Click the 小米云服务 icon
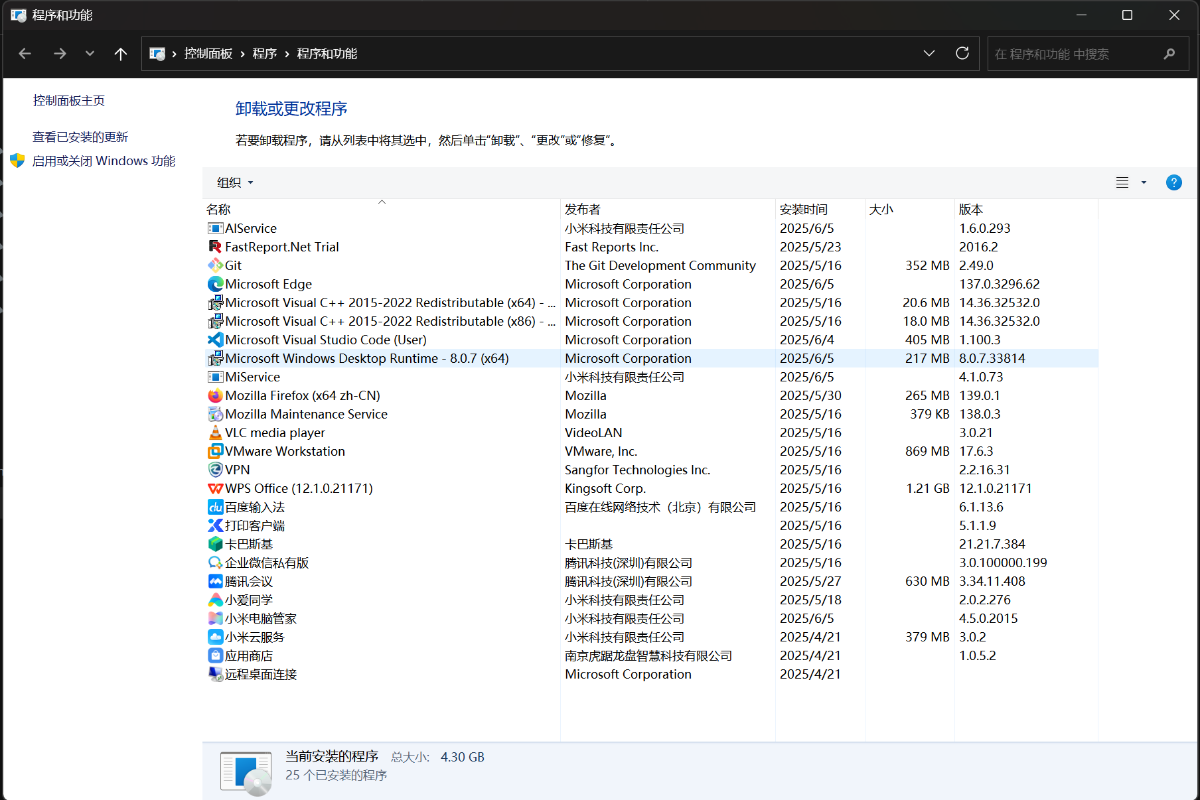This screenshot has width=1200, height=800. [x=215, y=637]
